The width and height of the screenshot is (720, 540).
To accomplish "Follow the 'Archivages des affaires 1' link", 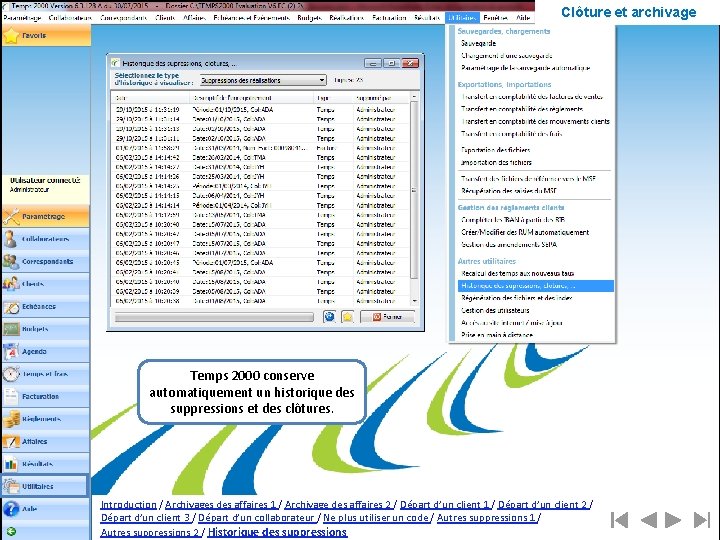I will [220, 505].
